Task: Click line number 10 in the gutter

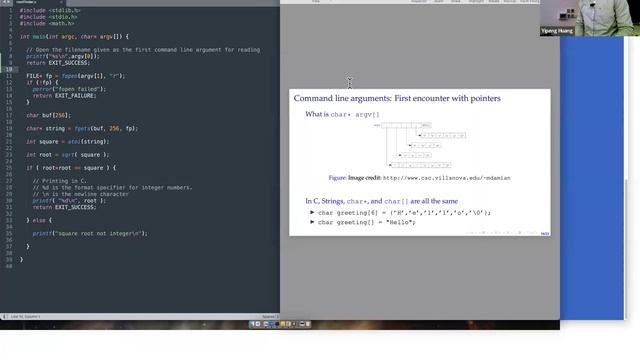Action: [9, 69]
